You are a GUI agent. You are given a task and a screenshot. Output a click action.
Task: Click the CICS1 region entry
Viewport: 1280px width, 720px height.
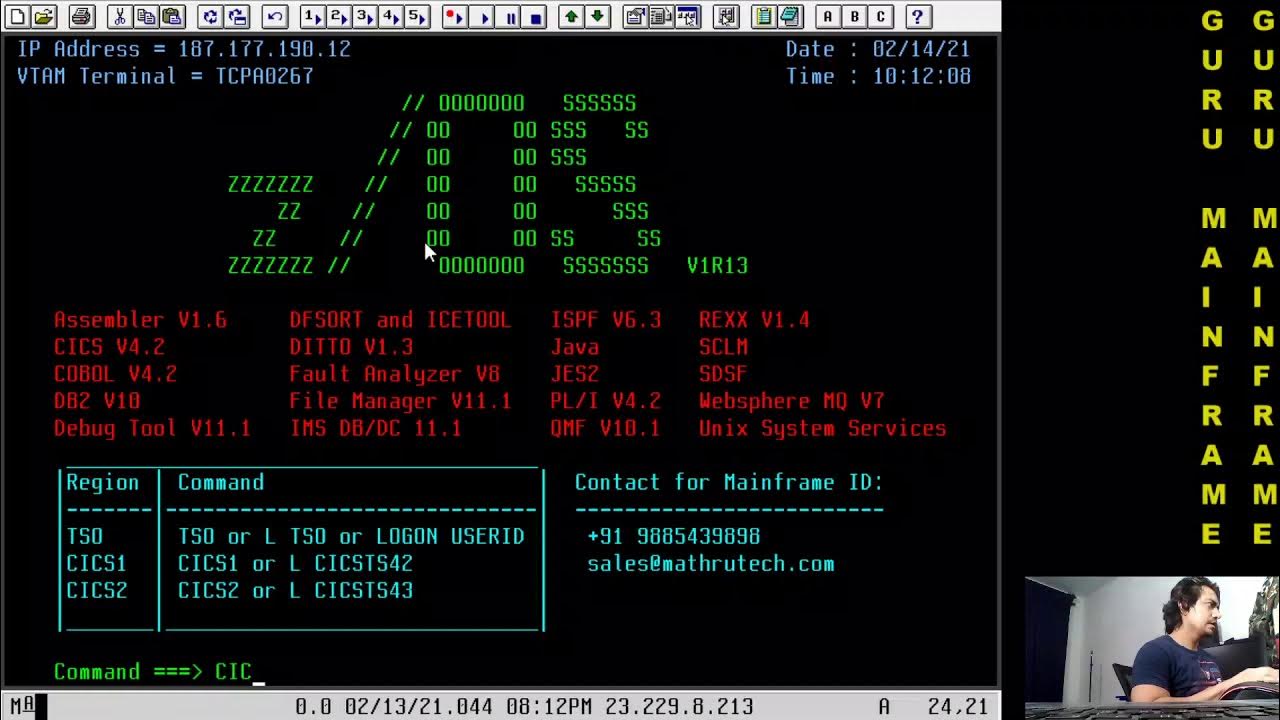point(97,564)
